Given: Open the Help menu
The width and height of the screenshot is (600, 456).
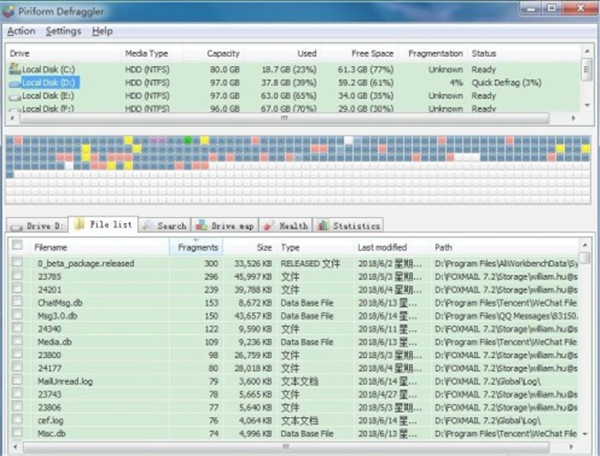Looking at the screenshot, I should click(102, 31).
